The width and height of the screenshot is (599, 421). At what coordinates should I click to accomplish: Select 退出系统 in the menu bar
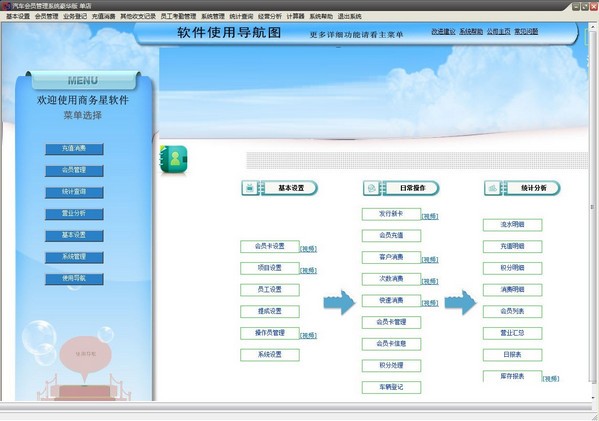coord(350,16)
